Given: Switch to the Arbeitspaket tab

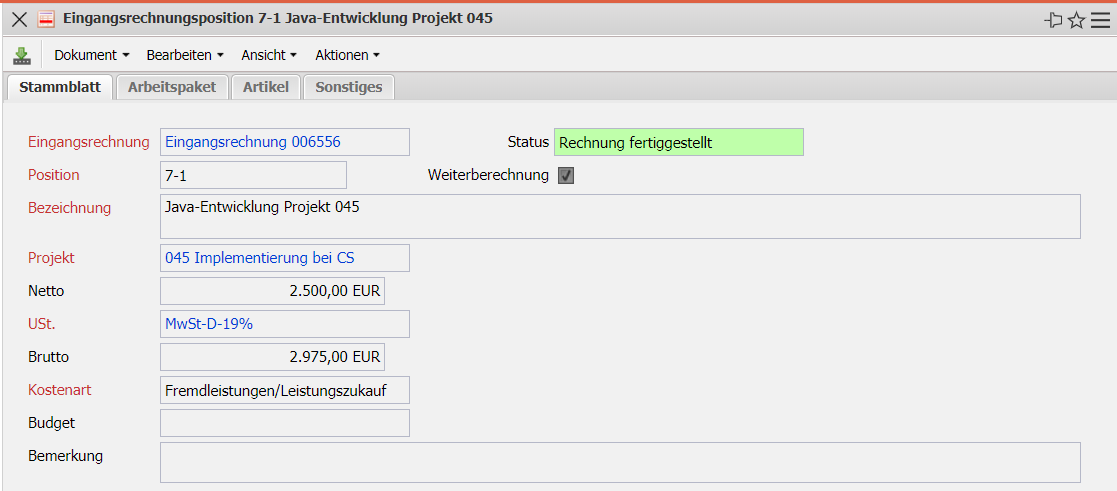Looking at the screenshot, I should [172, 87].
